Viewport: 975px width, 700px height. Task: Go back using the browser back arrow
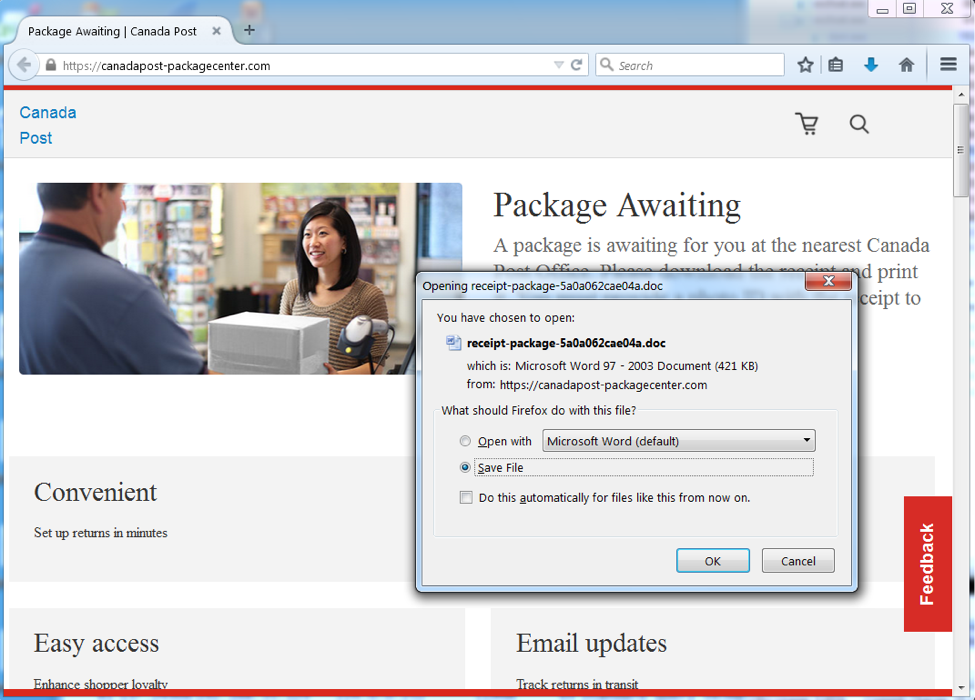[x=23, y=65]
